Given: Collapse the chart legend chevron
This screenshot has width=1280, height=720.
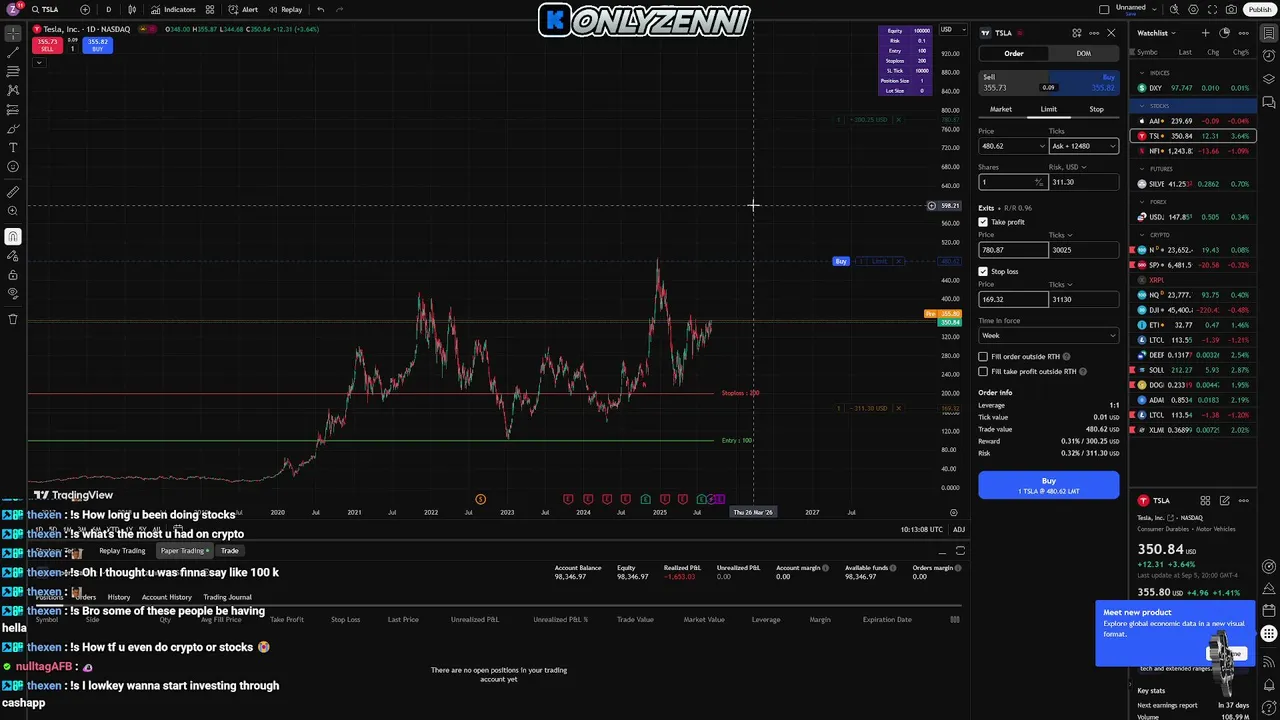Looking at the screenshot, I should (39, 63).
